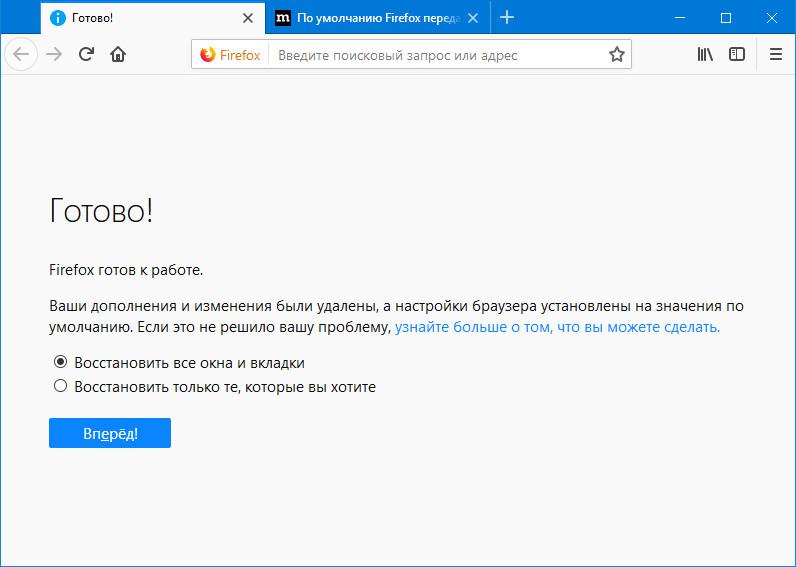
Task: Click the Firefox identity icon in address bar
Action: click(230, 54)
